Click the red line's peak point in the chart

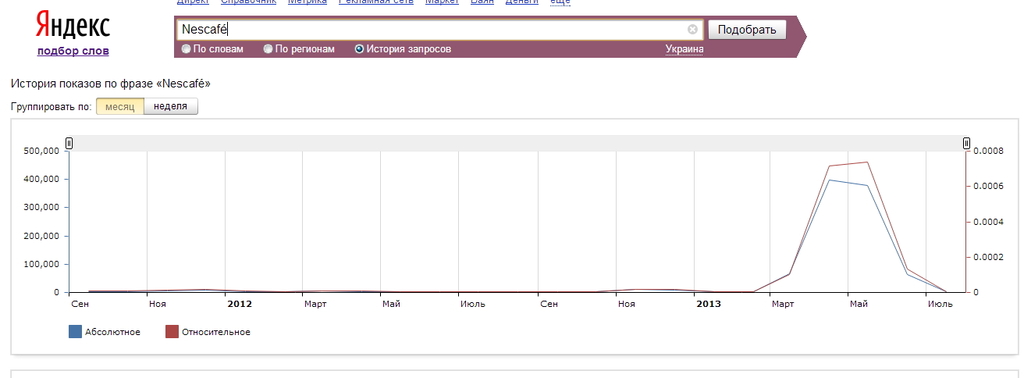tap(867, 162)
